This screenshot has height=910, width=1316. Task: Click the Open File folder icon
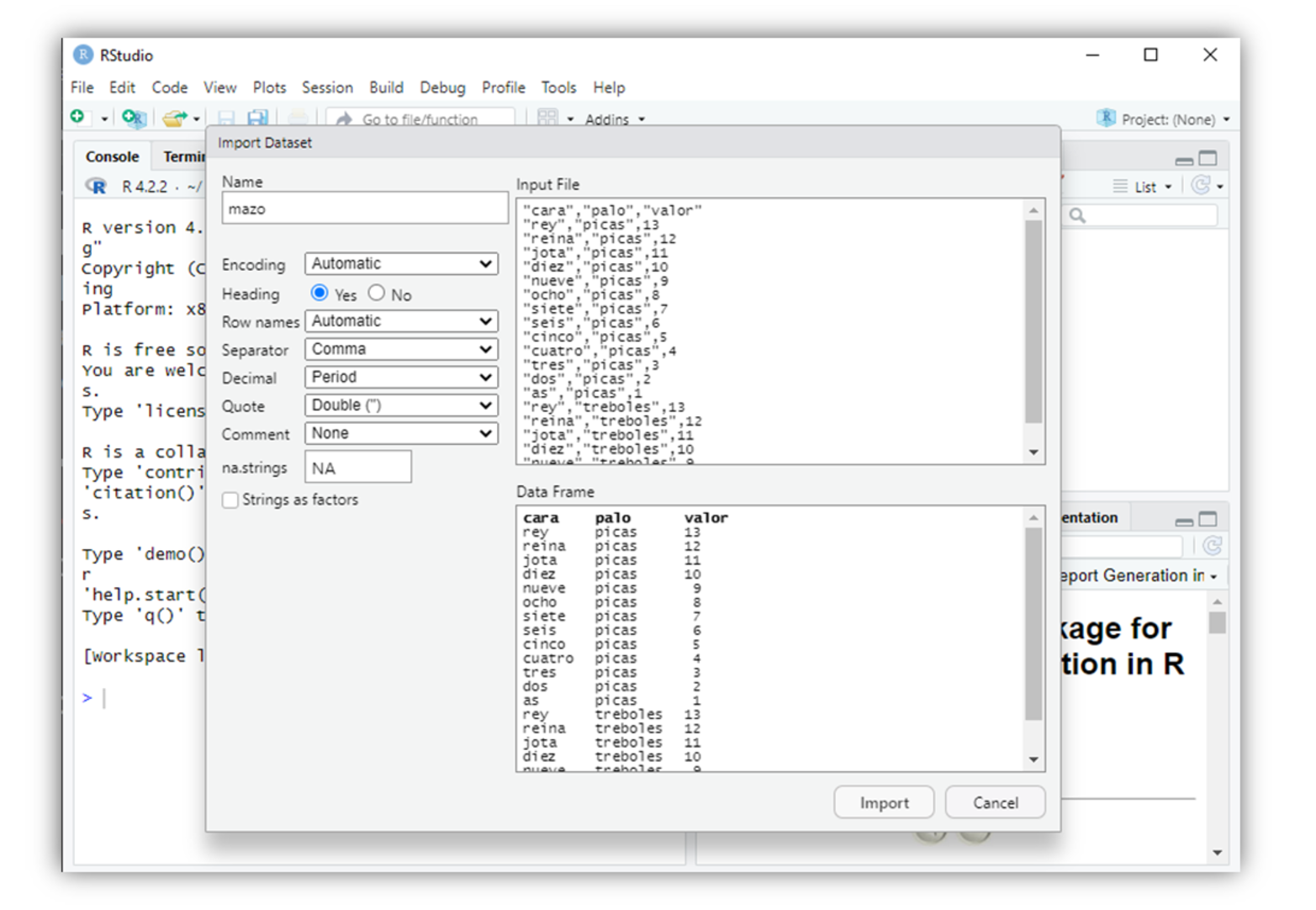[174, 119]
